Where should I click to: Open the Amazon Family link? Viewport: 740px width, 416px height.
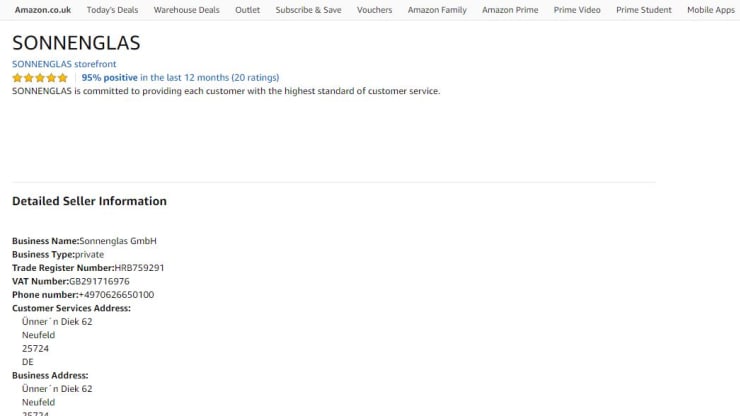[x=437, y=10]
